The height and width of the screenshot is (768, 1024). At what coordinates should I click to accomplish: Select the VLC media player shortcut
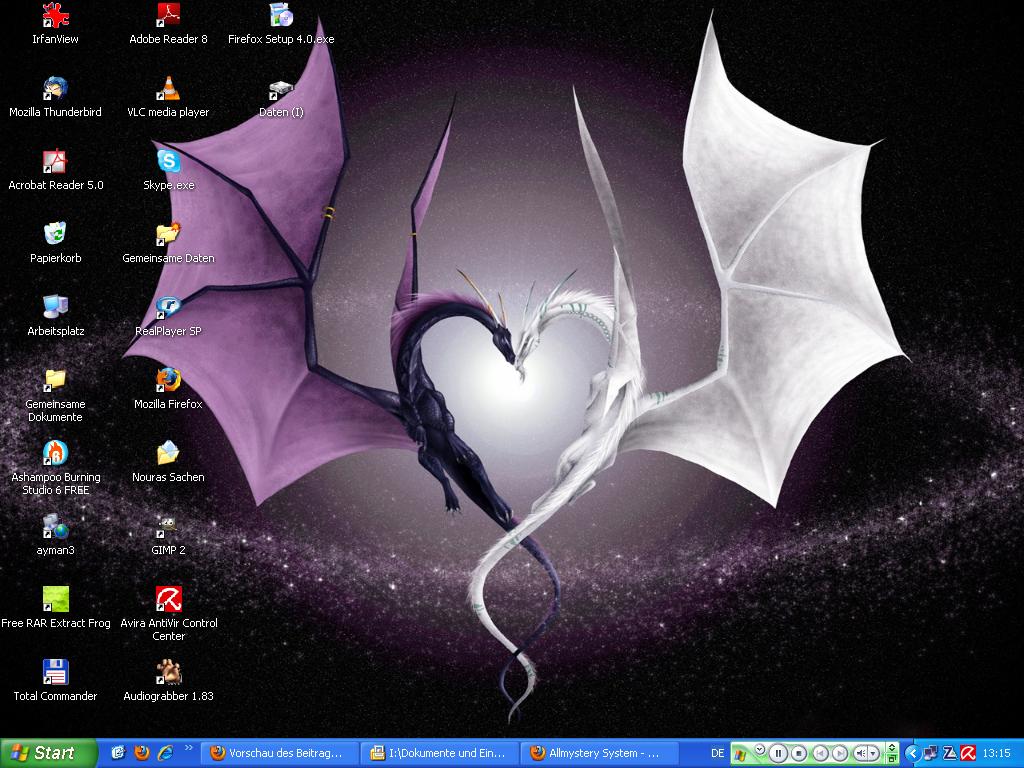168,97
